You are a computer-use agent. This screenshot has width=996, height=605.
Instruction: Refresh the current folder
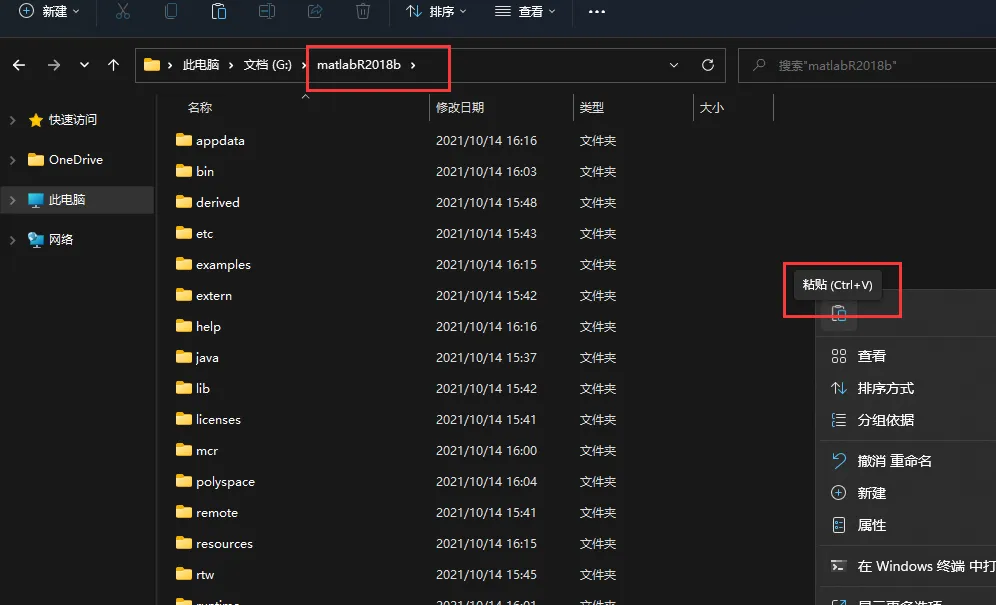pyautogui.click(x=708, y=65)
